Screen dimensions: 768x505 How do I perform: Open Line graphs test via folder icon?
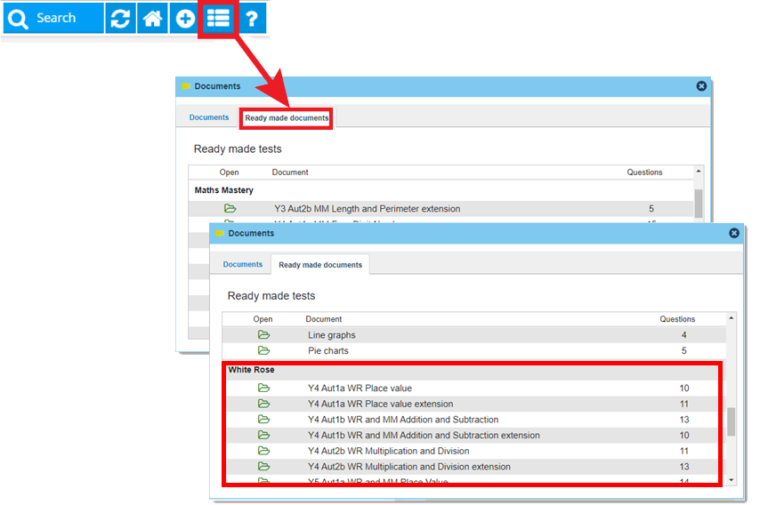click(x=264, y=335)
